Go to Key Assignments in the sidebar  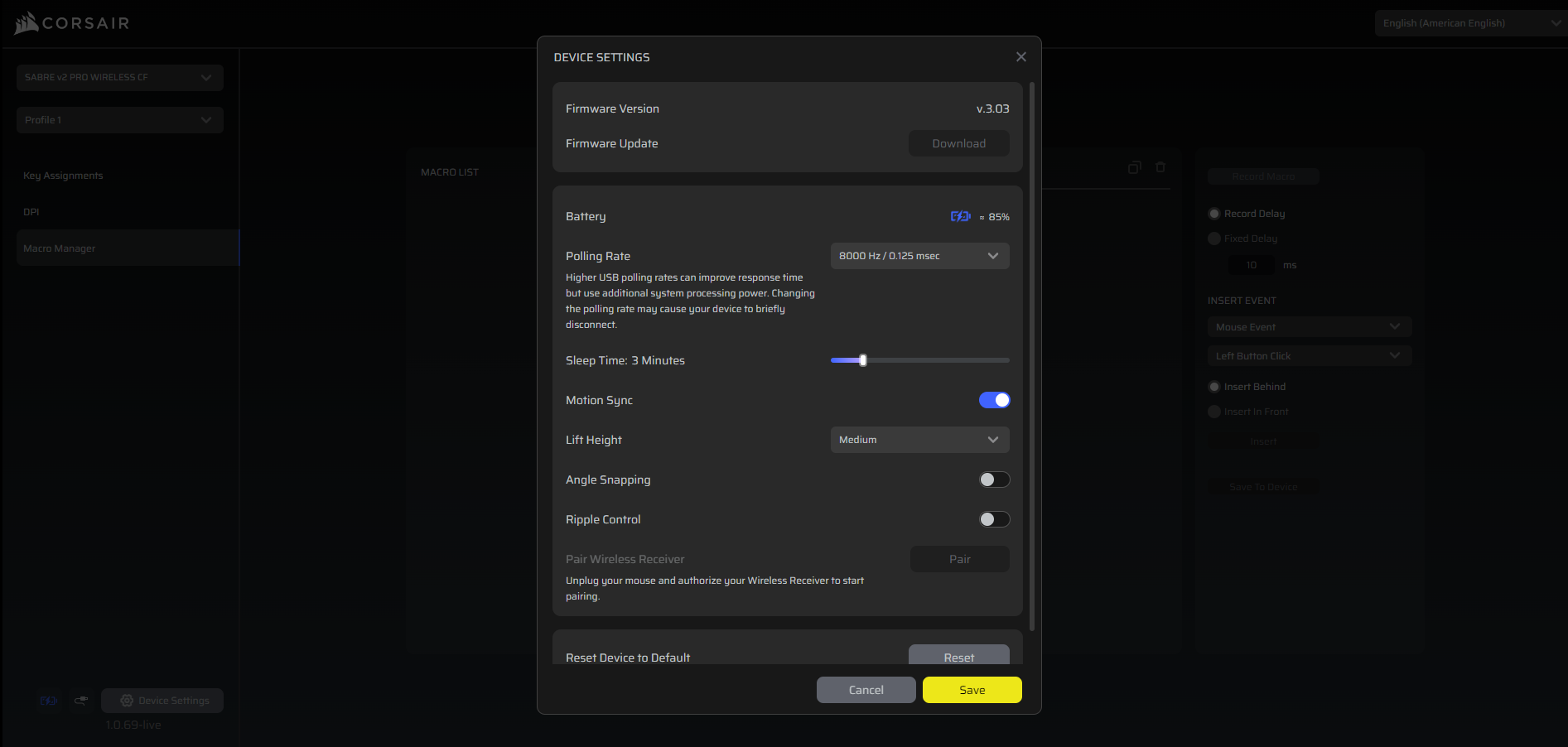click(x=63, y=176)
